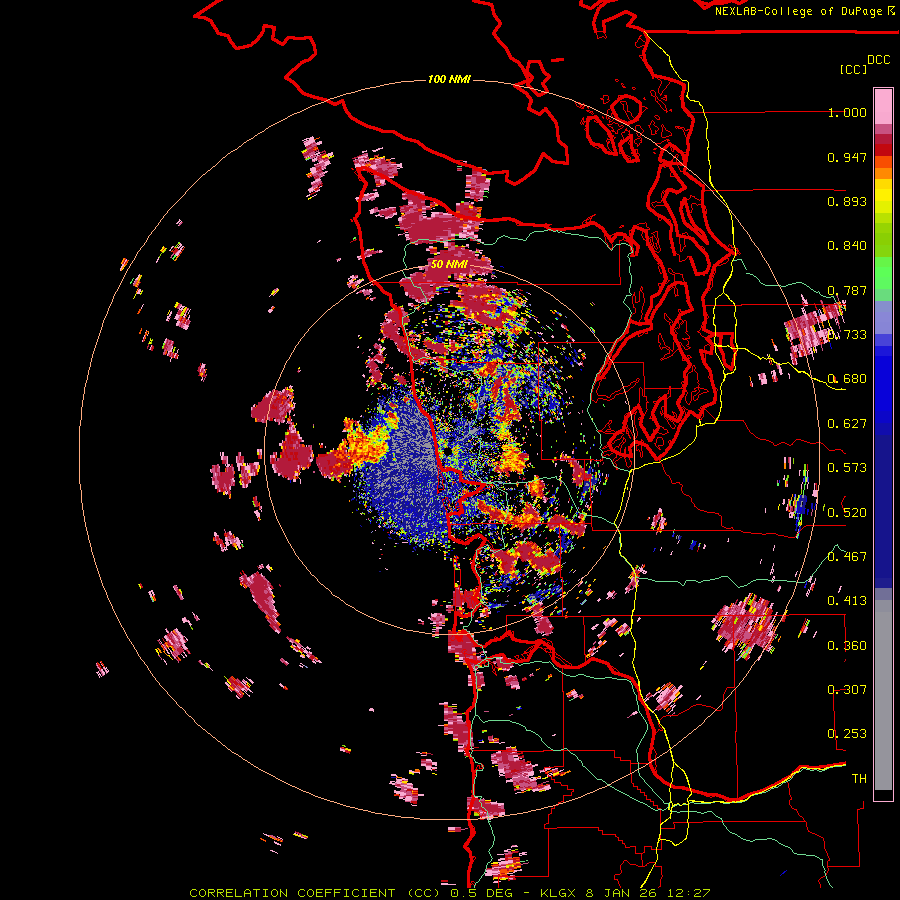
Task: Click the CORRELATION COEFFICIENT (CC) product title
Action: pyautogui.click(x=316, y=893)
